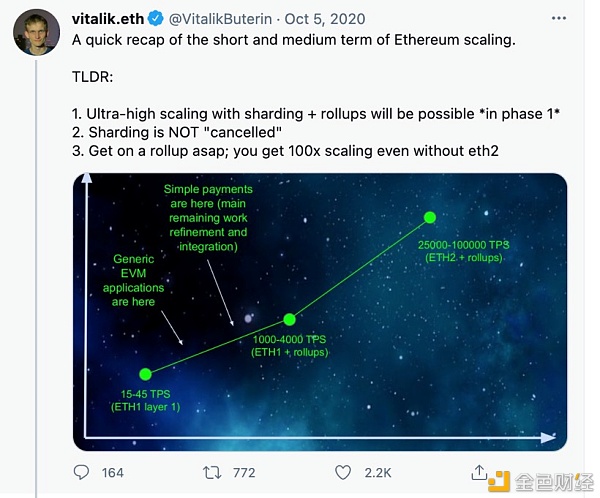Click the 772 retweets count
The image size is (600, 498).
pyautogui.click(x=245, y=472)
